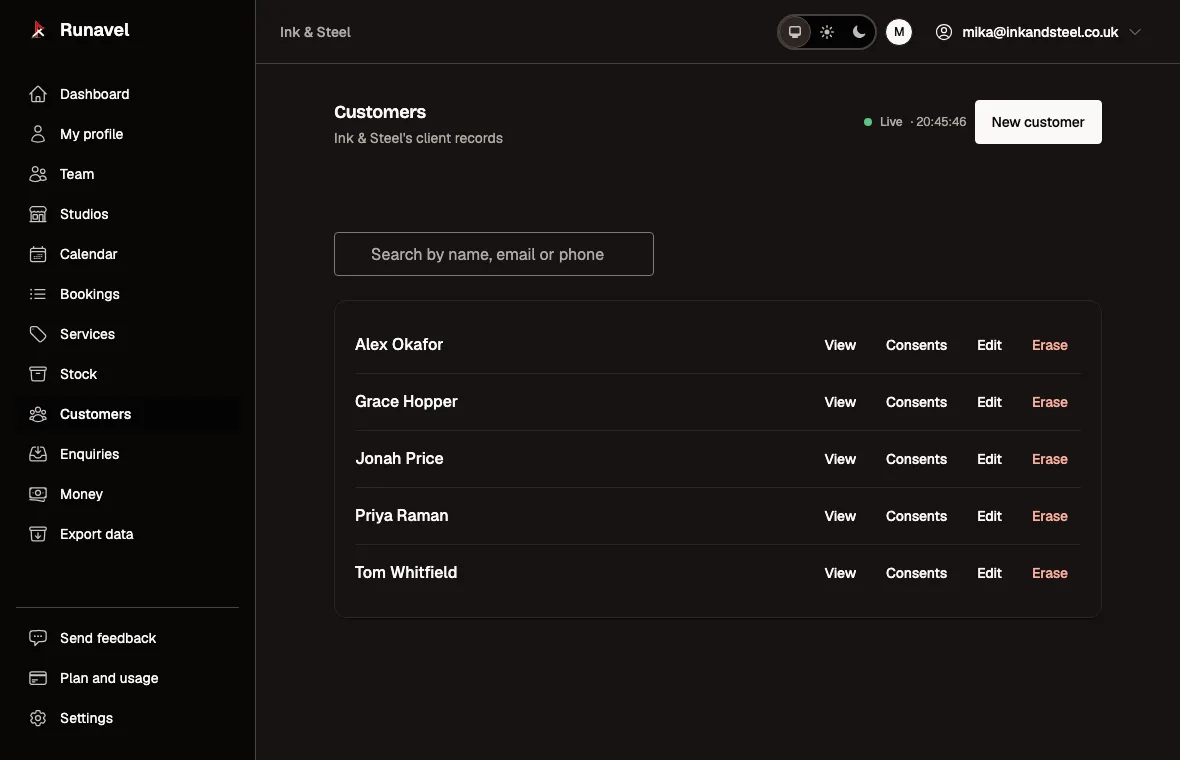Image resolution: width=1180 pixels, height=760 pixels.
Task: Select Customers in the sidebar
Action: click(128, 414)
